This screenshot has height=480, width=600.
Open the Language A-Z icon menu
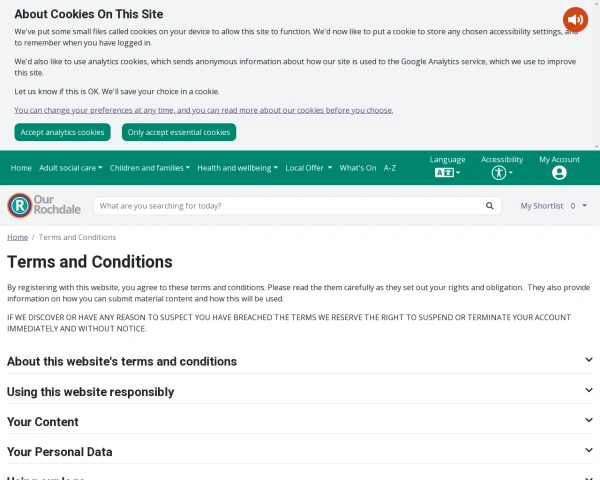tap(446, 173)
